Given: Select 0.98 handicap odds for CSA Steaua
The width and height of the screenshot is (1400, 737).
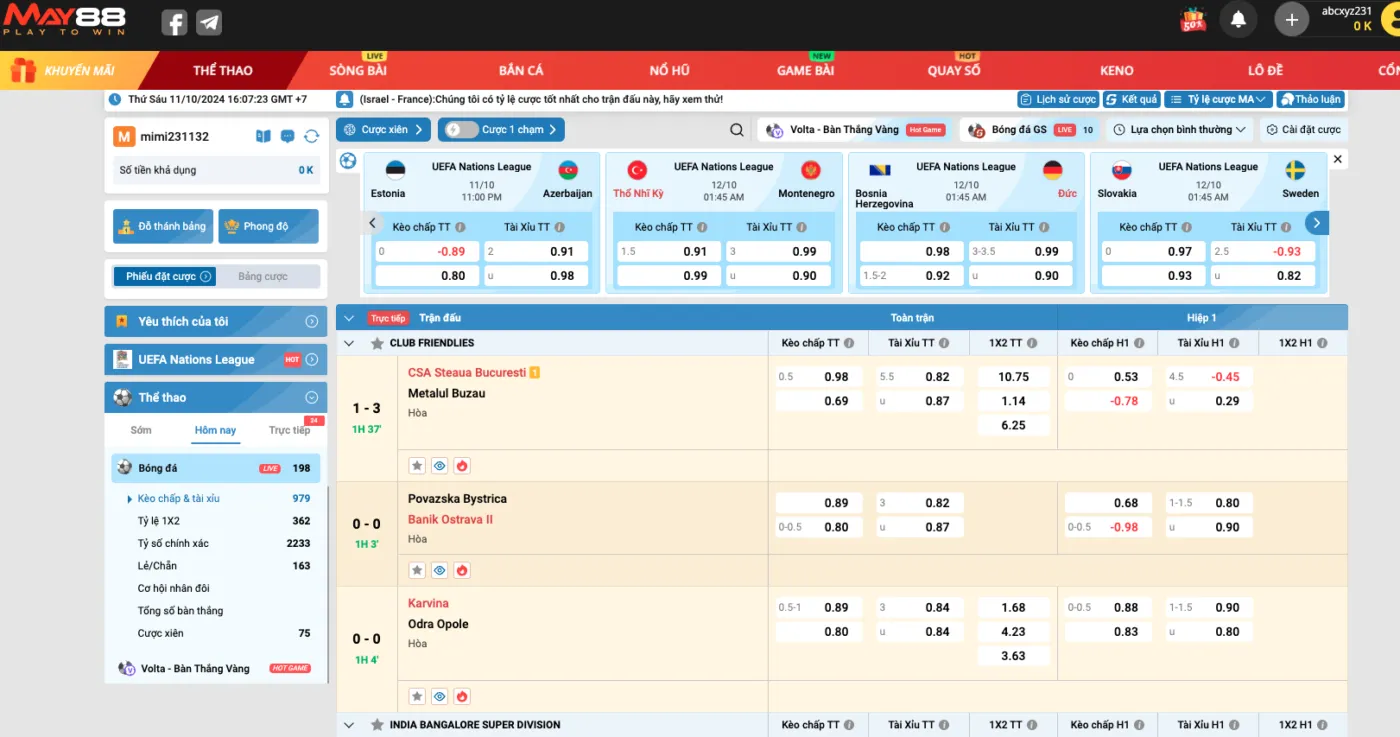Looking at the screenshot, I should click(819, 377).
